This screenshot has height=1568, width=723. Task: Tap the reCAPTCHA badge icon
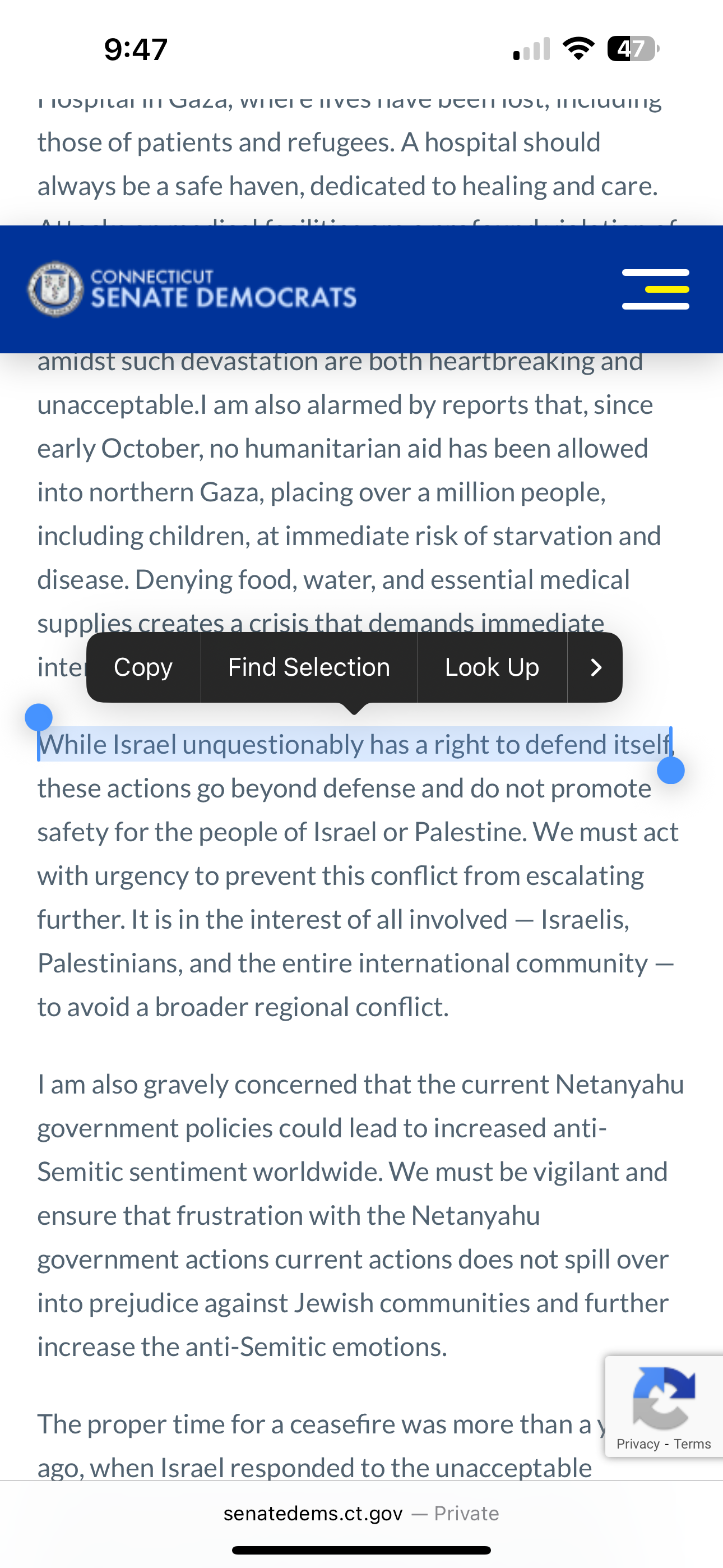(x=664, y=1398)
